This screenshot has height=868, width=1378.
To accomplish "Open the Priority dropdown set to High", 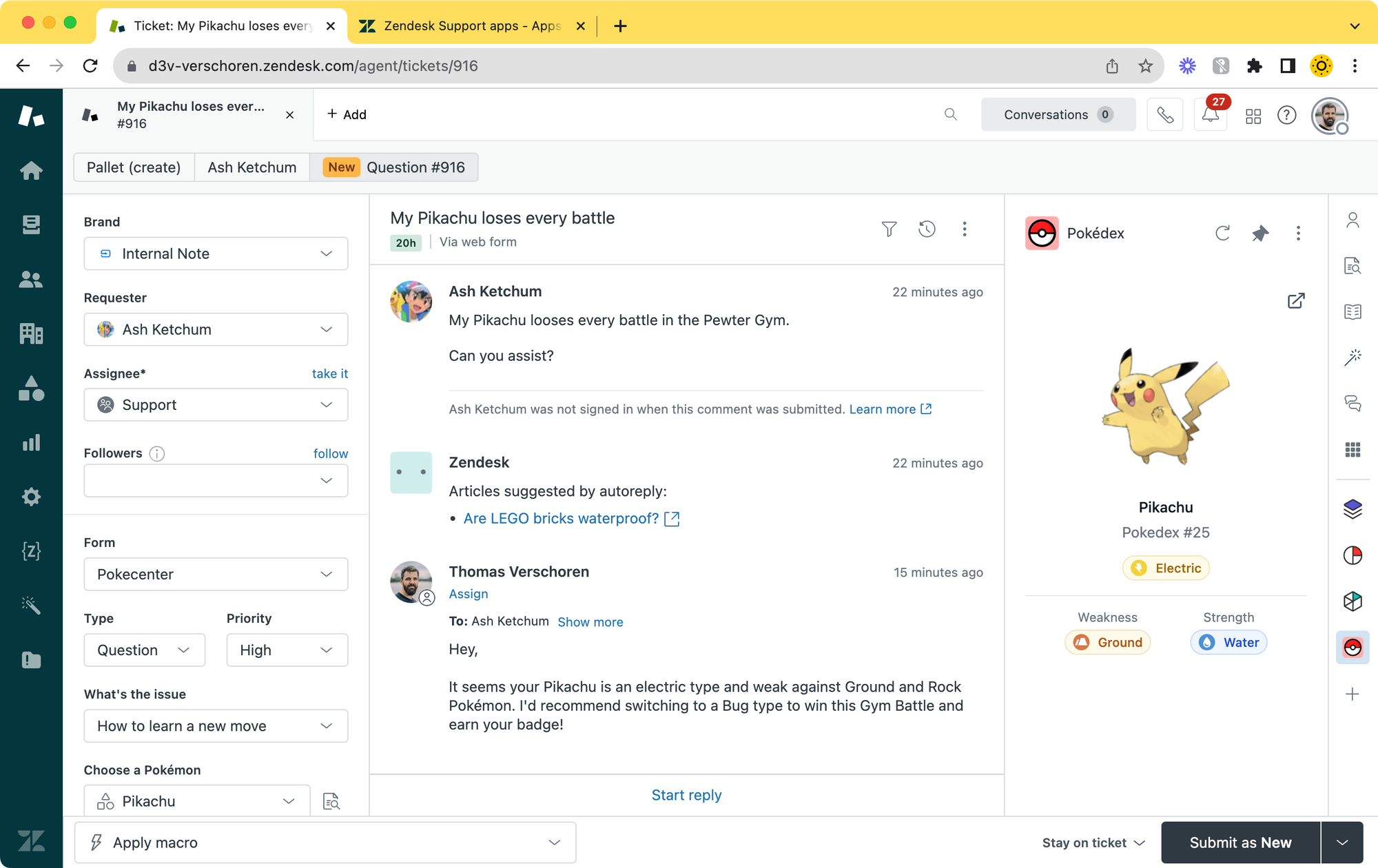I will (287, 650).
